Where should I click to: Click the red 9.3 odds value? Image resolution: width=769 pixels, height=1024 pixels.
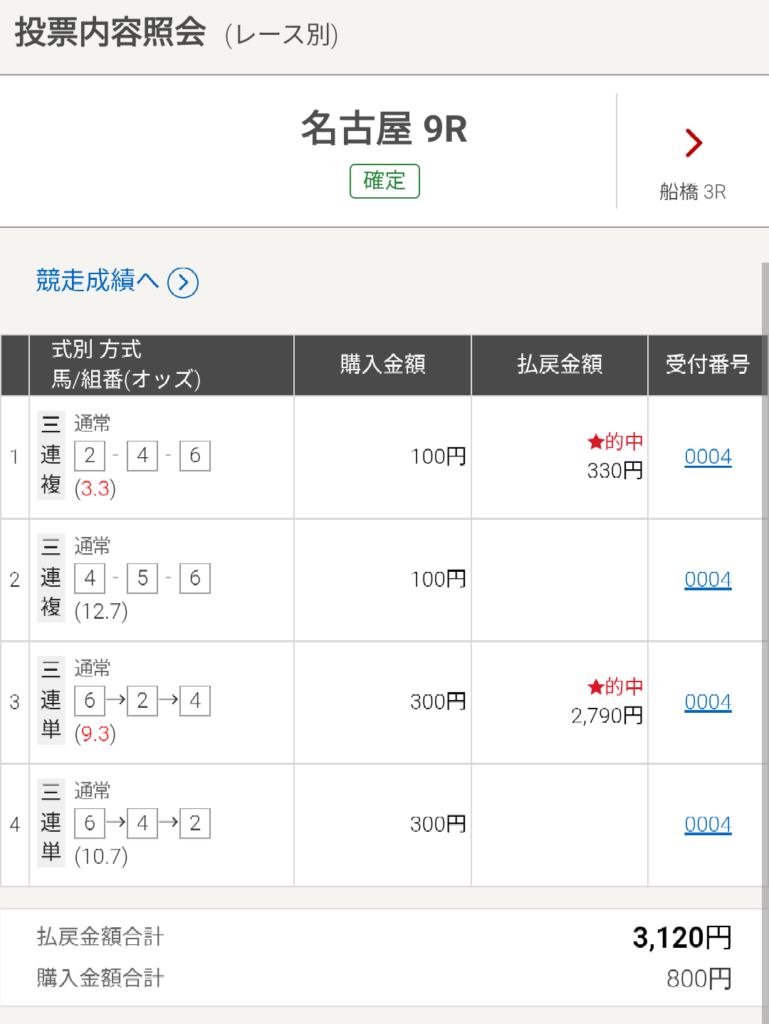click(x=95, y=734)
